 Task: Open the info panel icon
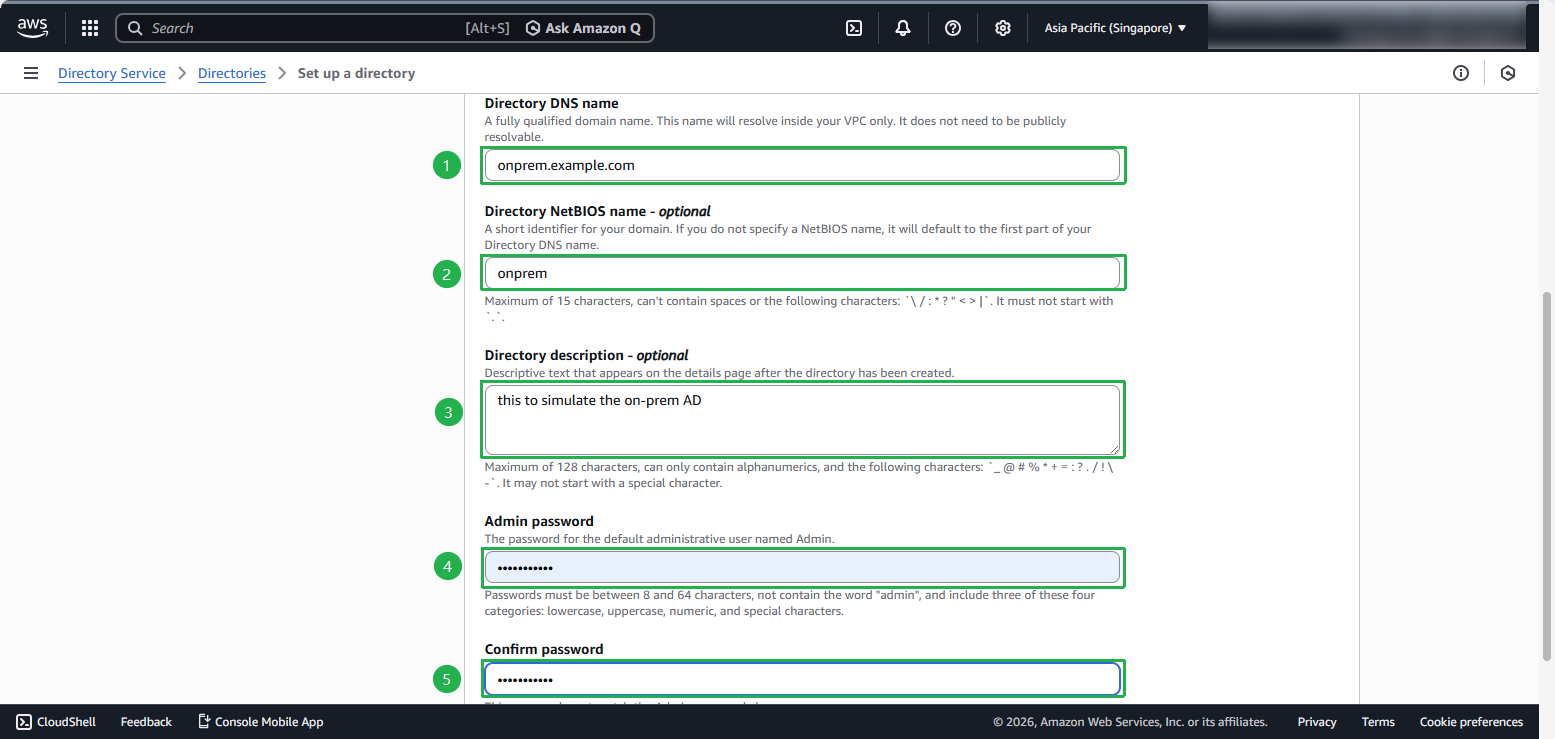1461,73
